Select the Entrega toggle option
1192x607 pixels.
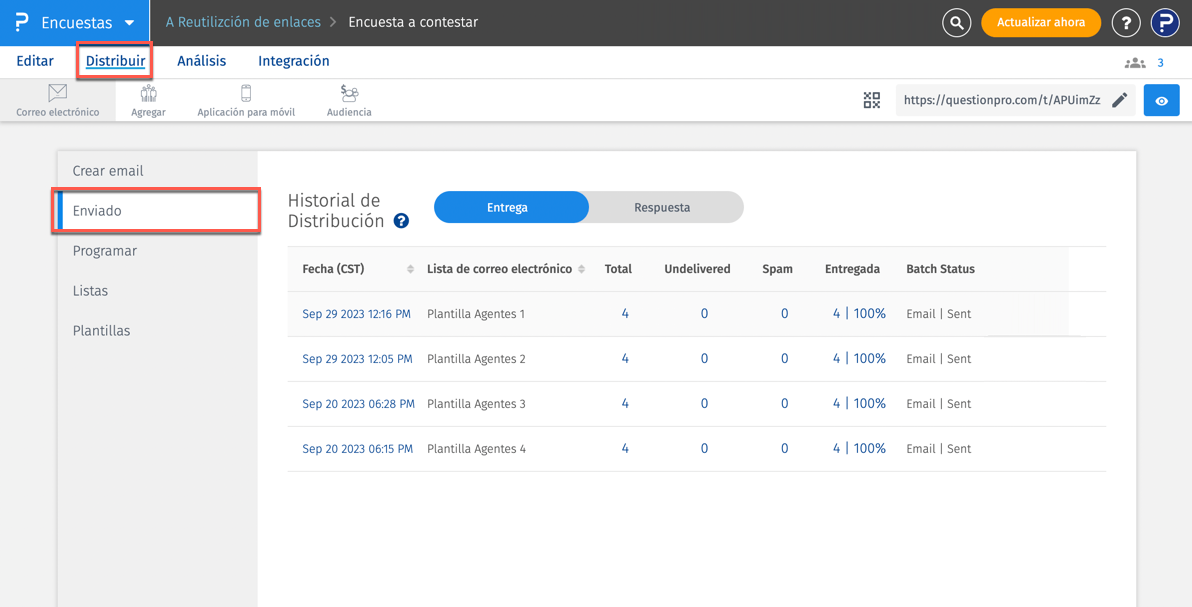[508, 207]
